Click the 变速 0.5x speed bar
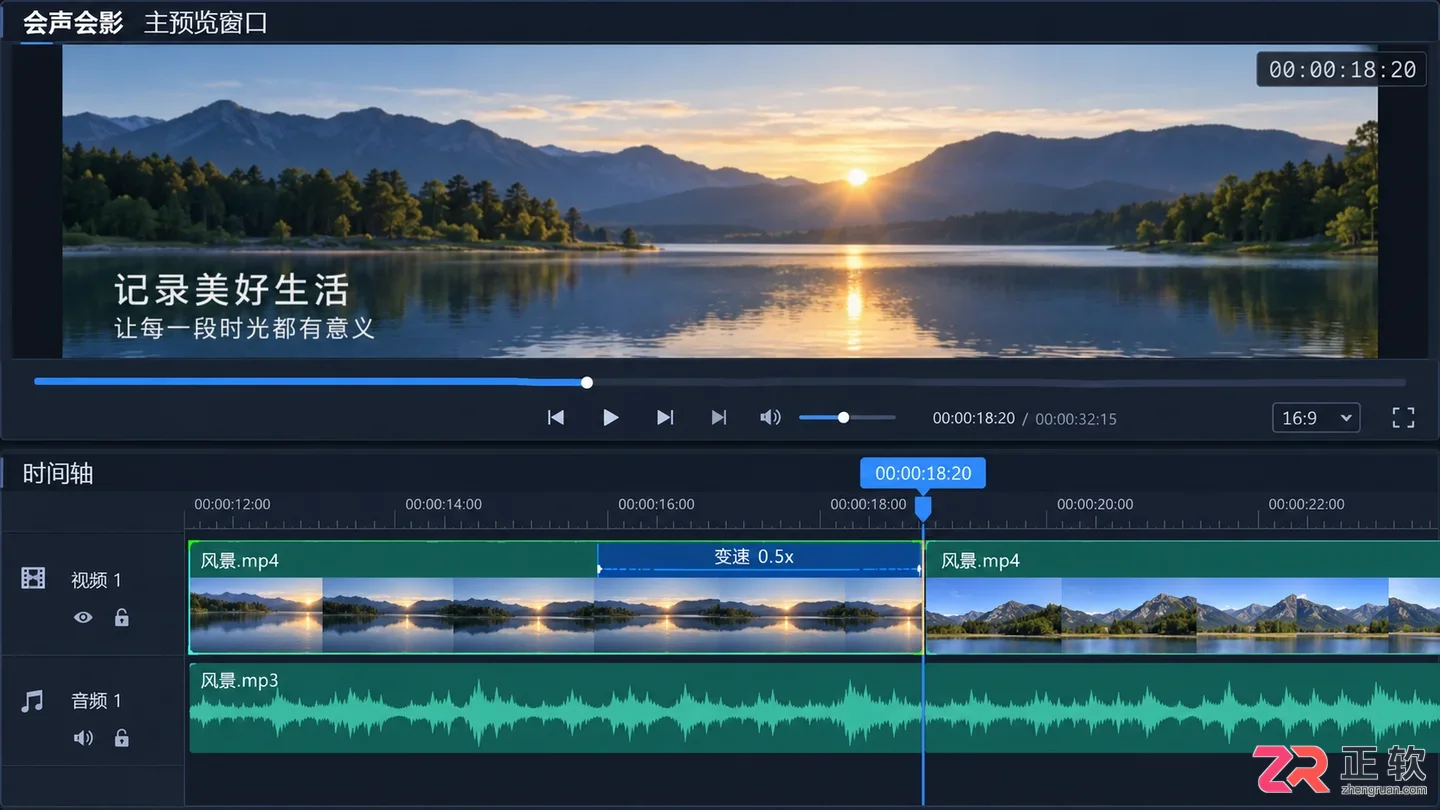The image size is (1440, 810). coord(759,558)
